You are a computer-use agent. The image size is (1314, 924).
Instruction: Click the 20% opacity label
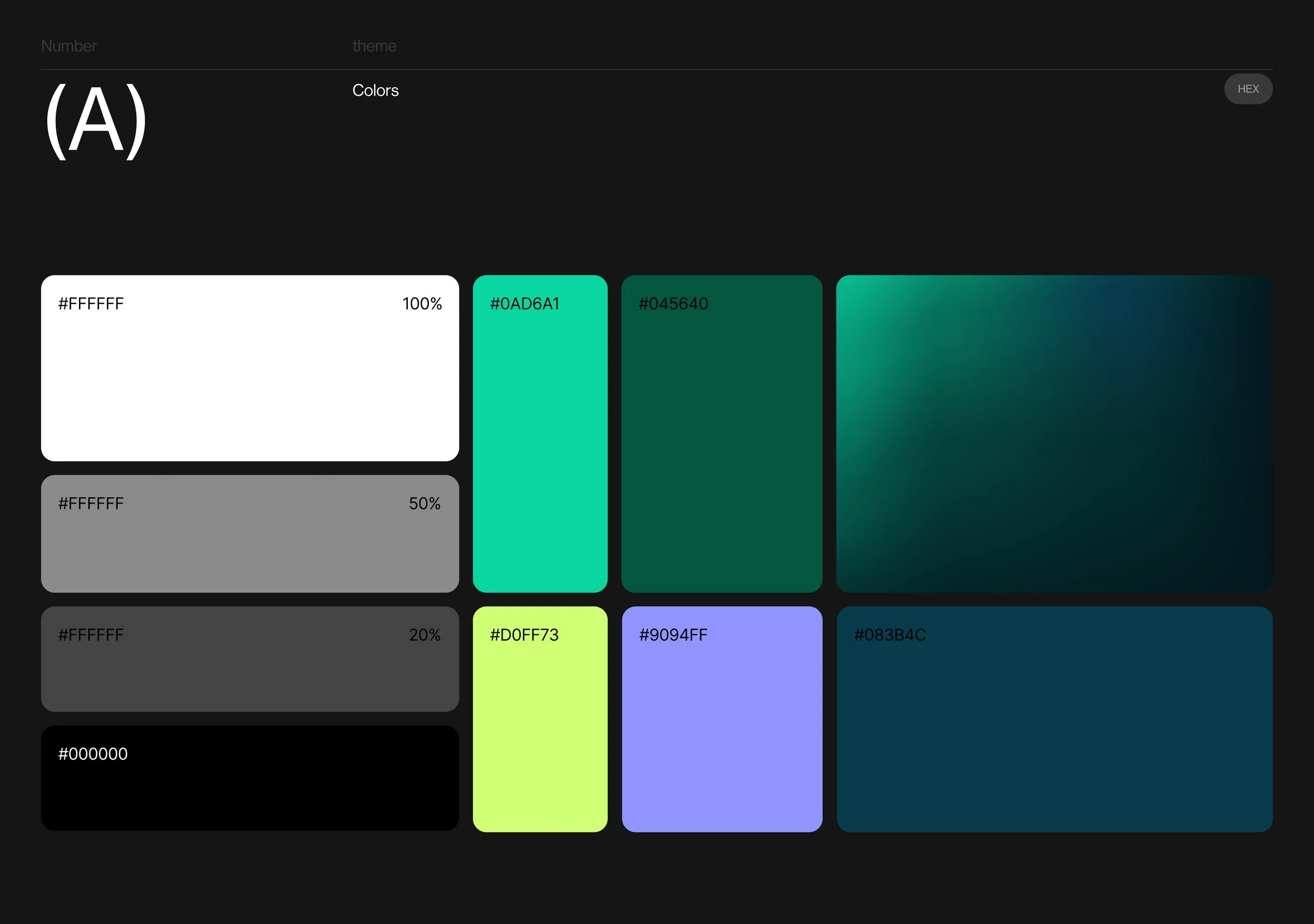pos(424,634)
